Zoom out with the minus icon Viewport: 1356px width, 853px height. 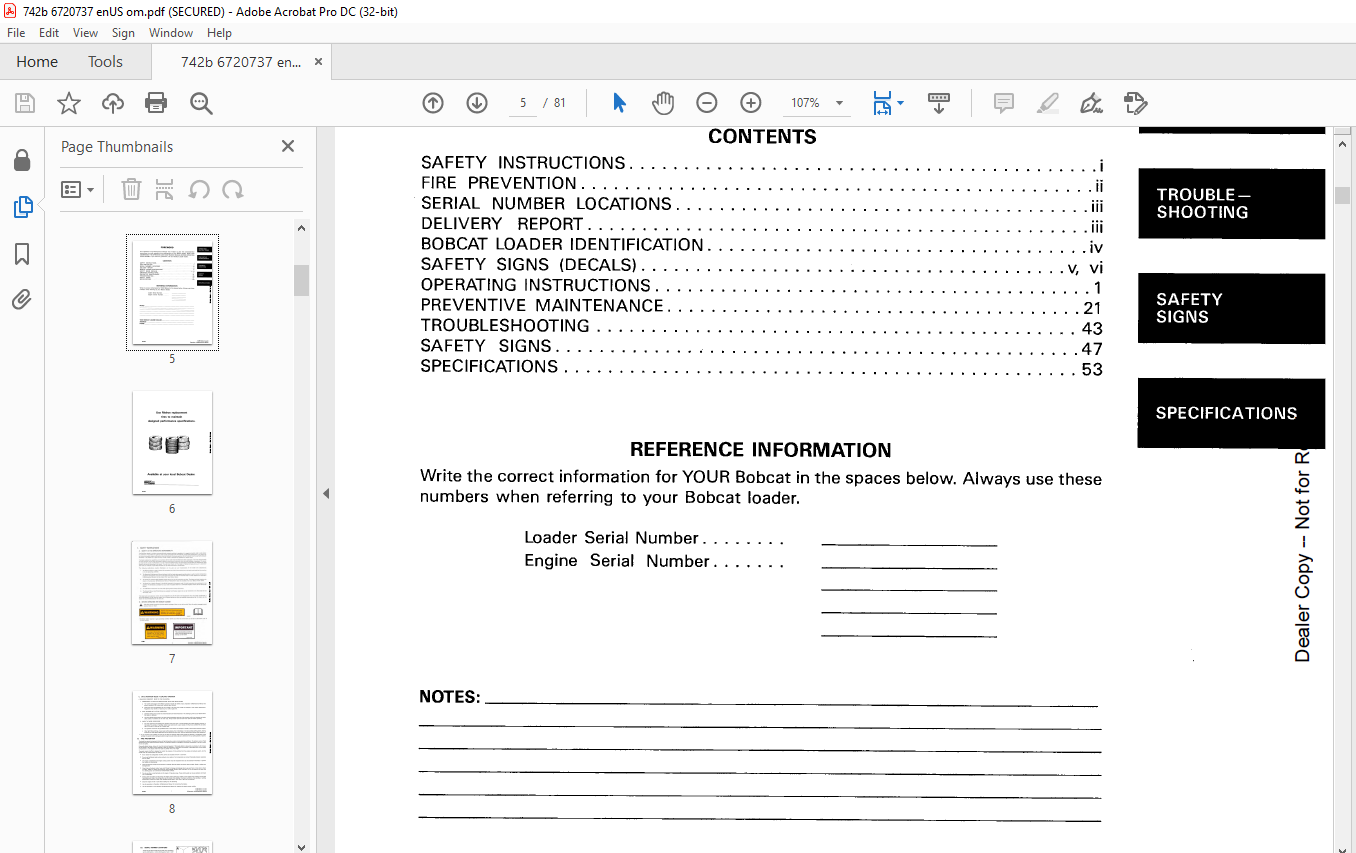(x=707, y=103)
